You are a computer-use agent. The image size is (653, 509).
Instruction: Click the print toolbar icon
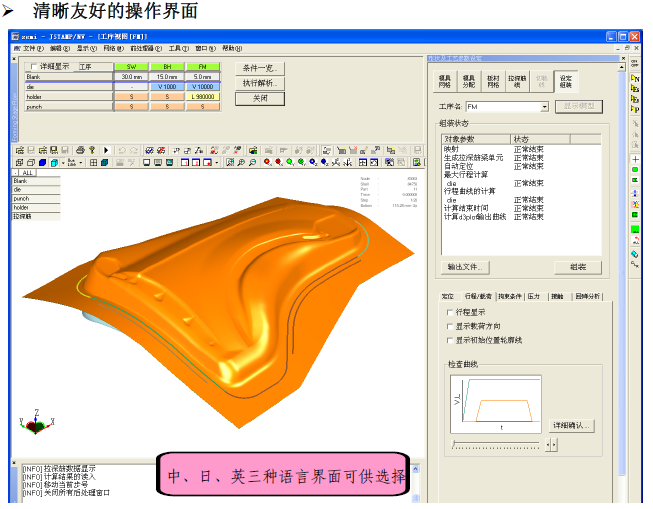80,150
